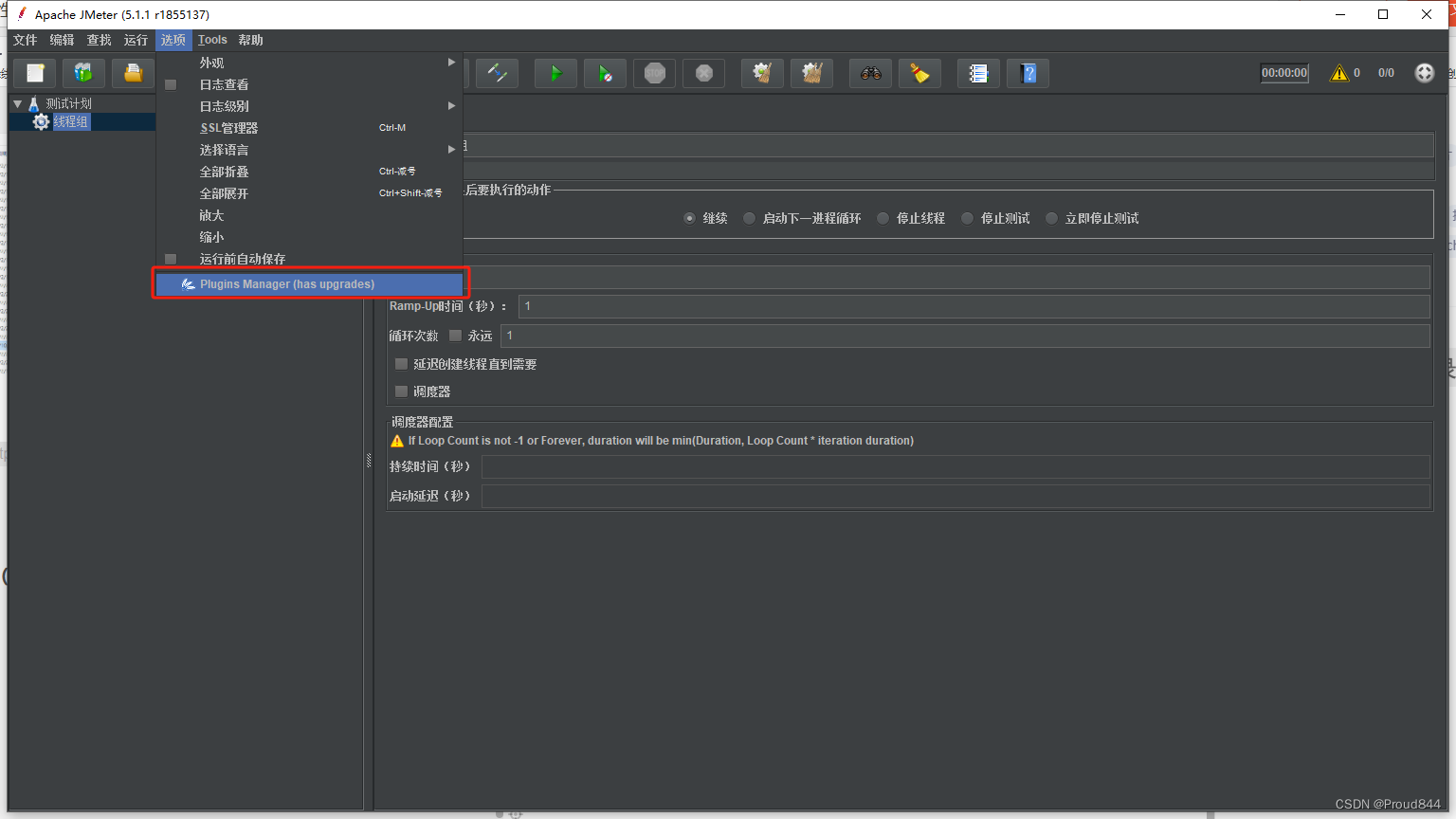The image size is (1456, 819).
Task: Select 启动下一进程循环 radio button
Action: (x=749, y=218)
